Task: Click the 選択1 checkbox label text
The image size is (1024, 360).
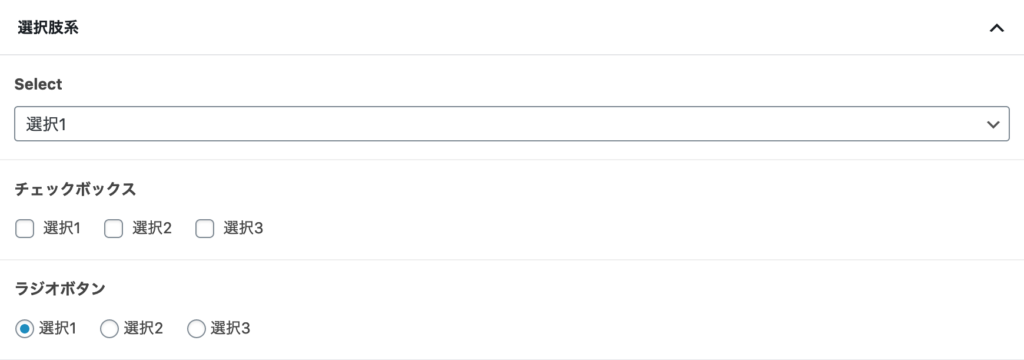Action: (62, 229)
